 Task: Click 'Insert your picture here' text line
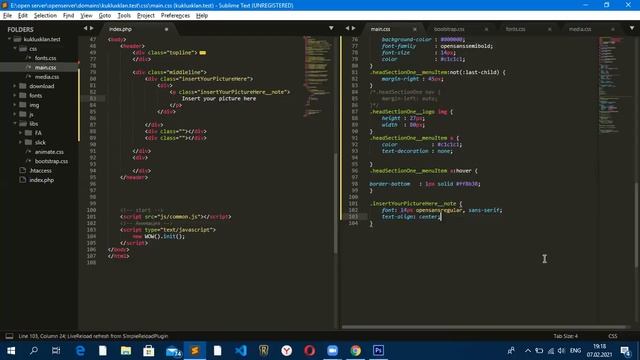(219, 99)
